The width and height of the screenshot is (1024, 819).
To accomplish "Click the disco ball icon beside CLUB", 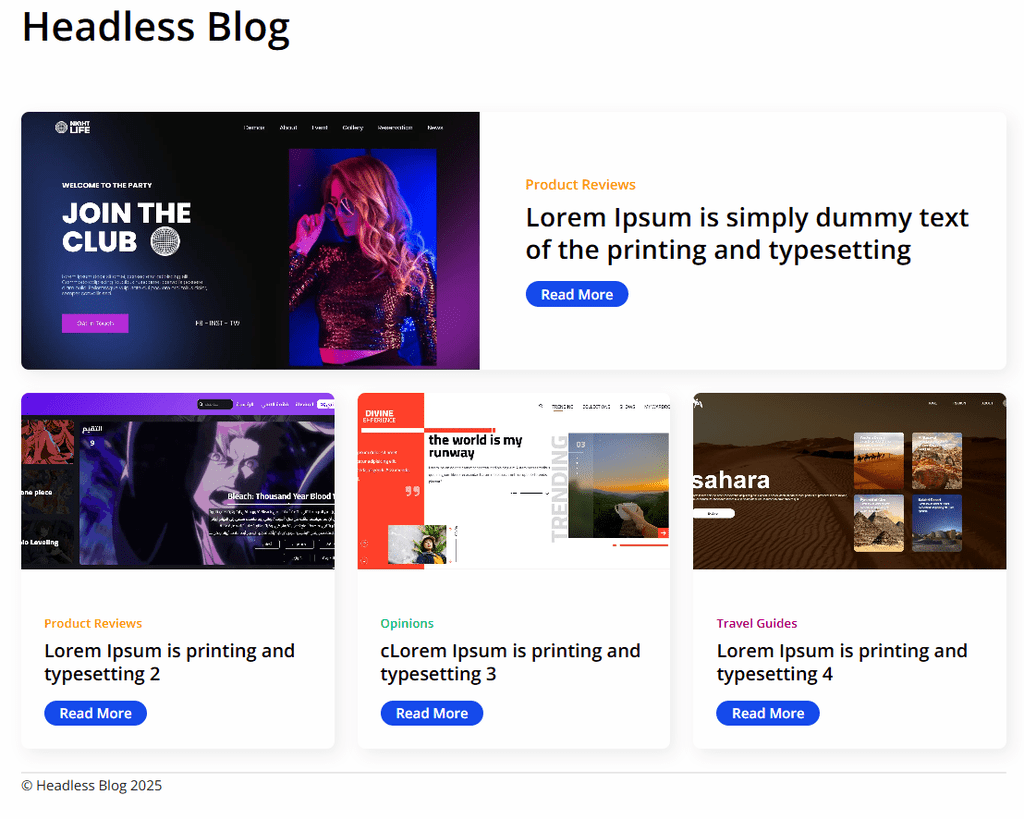I will [165, 242].
